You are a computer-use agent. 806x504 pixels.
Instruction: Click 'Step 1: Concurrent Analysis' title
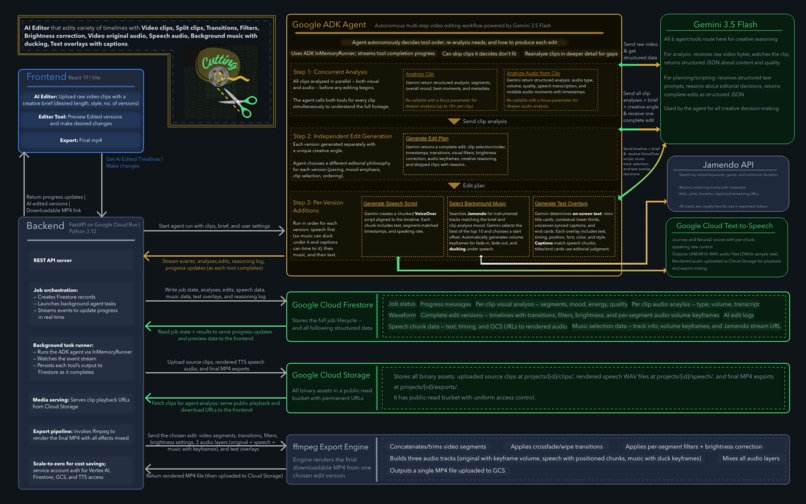click(330, 72)
